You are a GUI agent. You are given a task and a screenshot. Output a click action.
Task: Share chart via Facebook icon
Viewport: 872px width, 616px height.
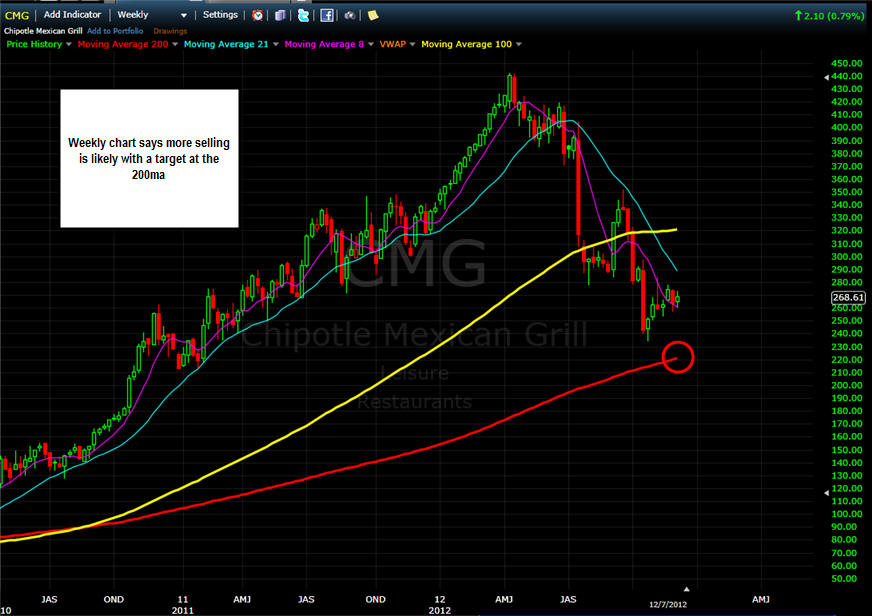[x=327, y=16]
